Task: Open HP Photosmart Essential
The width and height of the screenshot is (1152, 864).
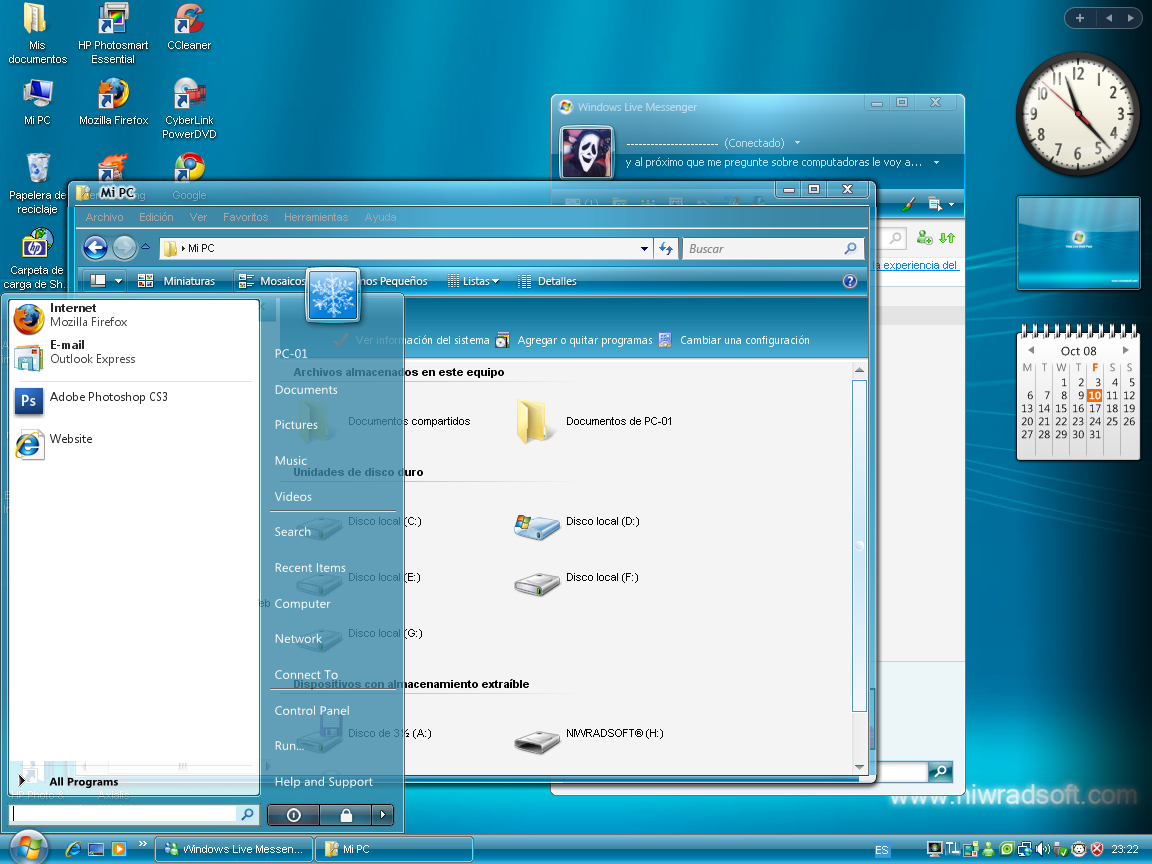Action: (x=112, y=20)
